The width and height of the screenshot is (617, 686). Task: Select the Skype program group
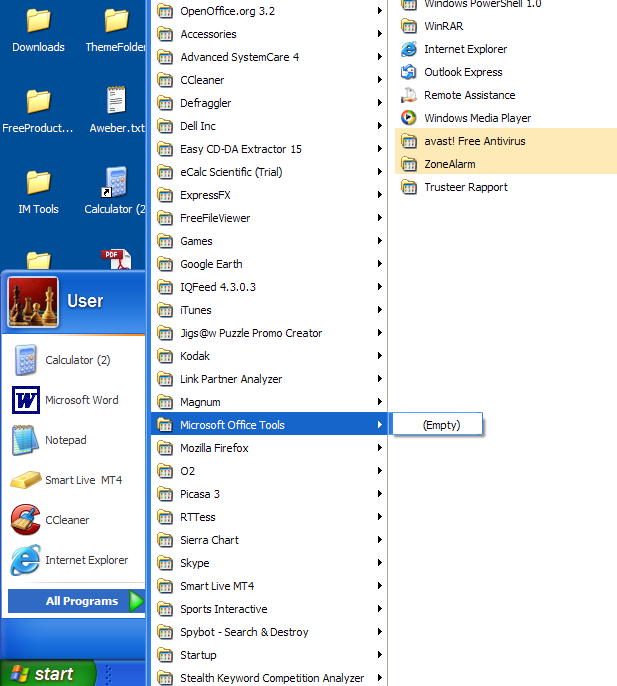click(269, 563)
